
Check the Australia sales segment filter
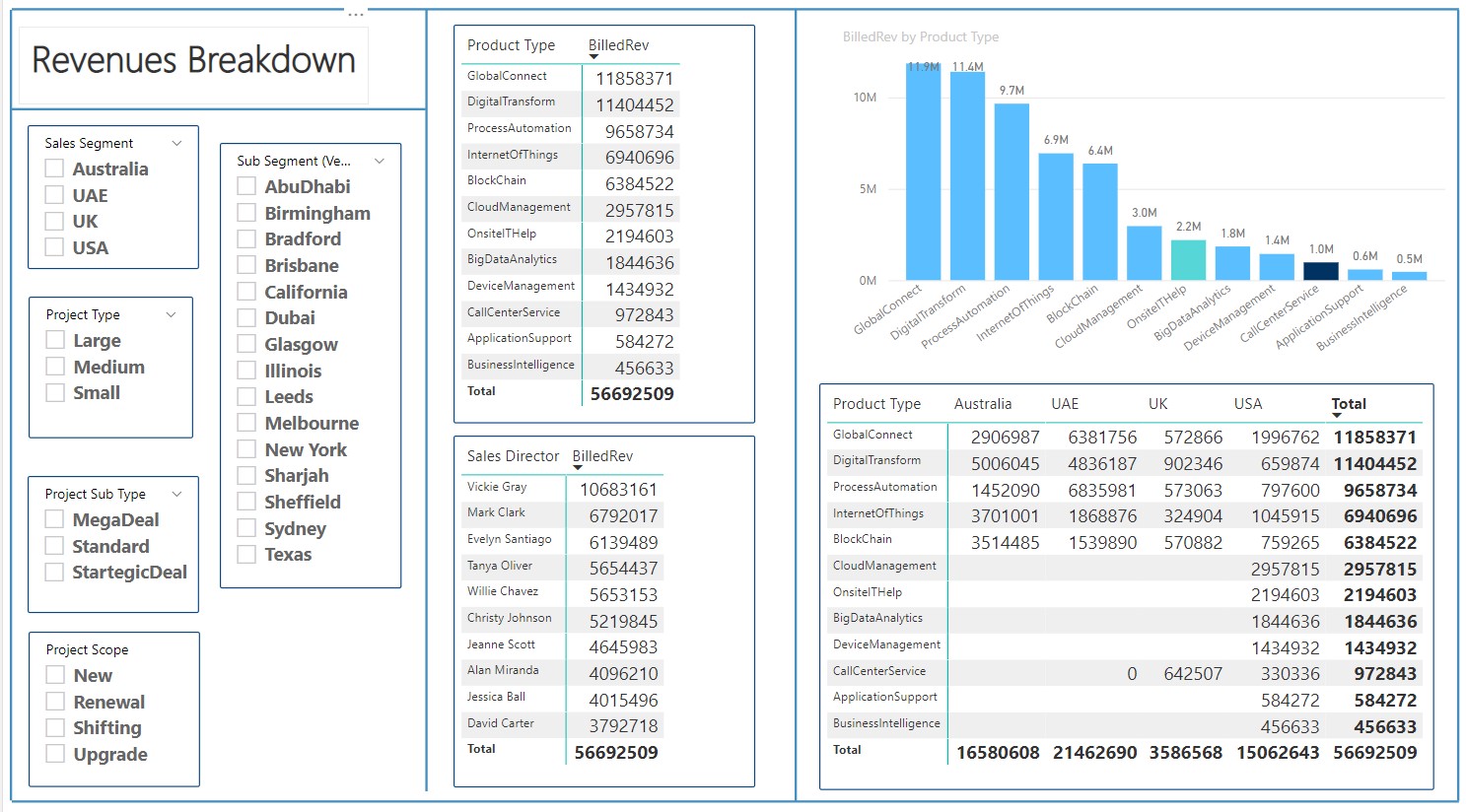(55, 169)
